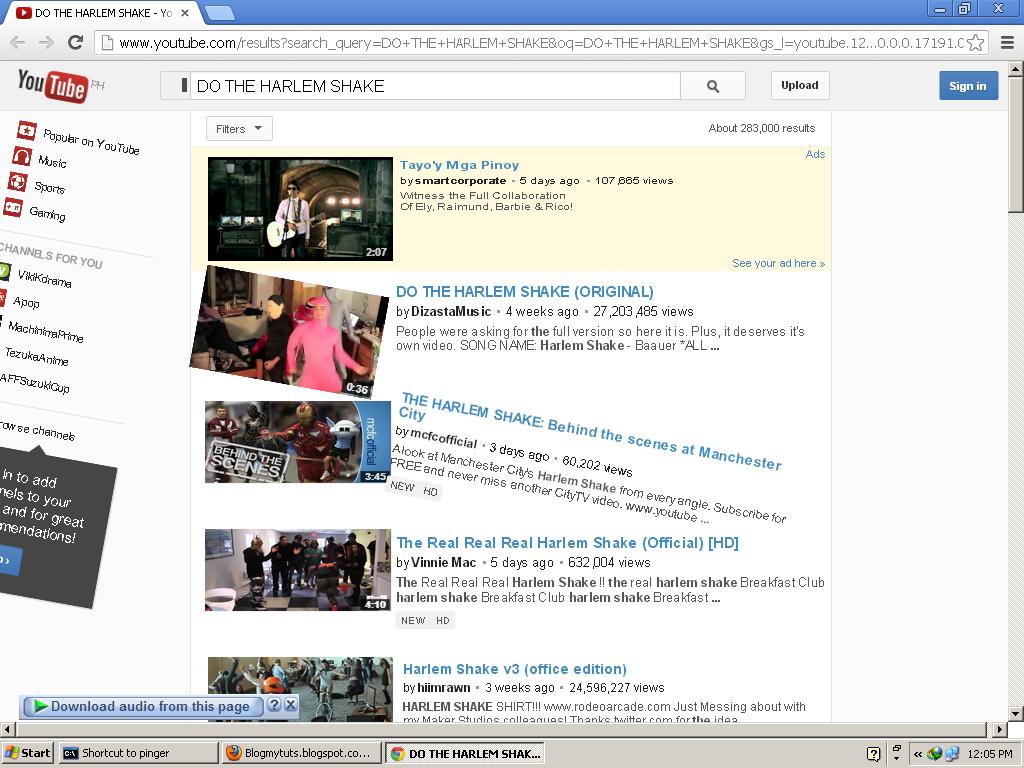Click the Popular on YouTube icon
The height and width of the screenshot is (768, 1024).
(x=27, y=131)
